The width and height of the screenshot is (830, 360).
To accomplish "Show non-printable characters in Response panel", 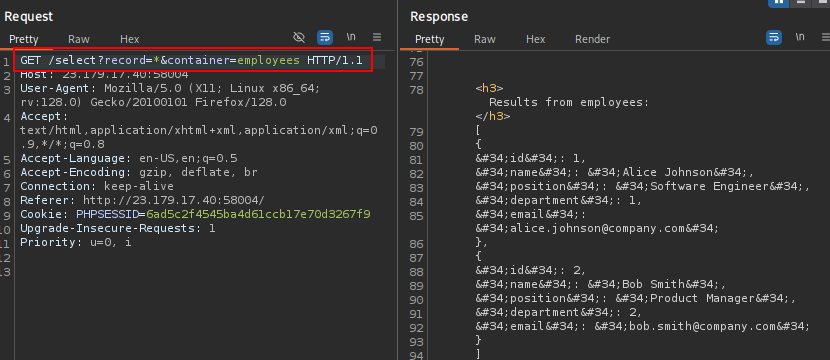I will pos(800,37).
